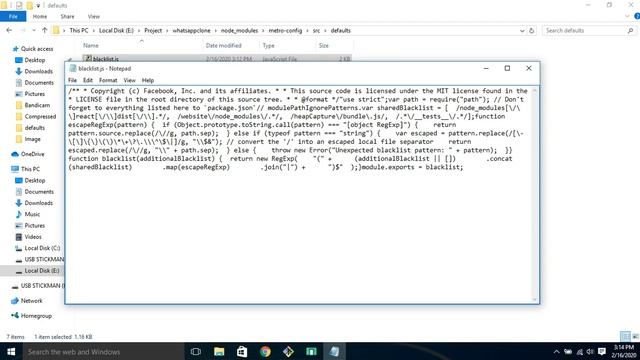Open Desktop under Quick access
The image size is (640, 360).
point(30,60)
